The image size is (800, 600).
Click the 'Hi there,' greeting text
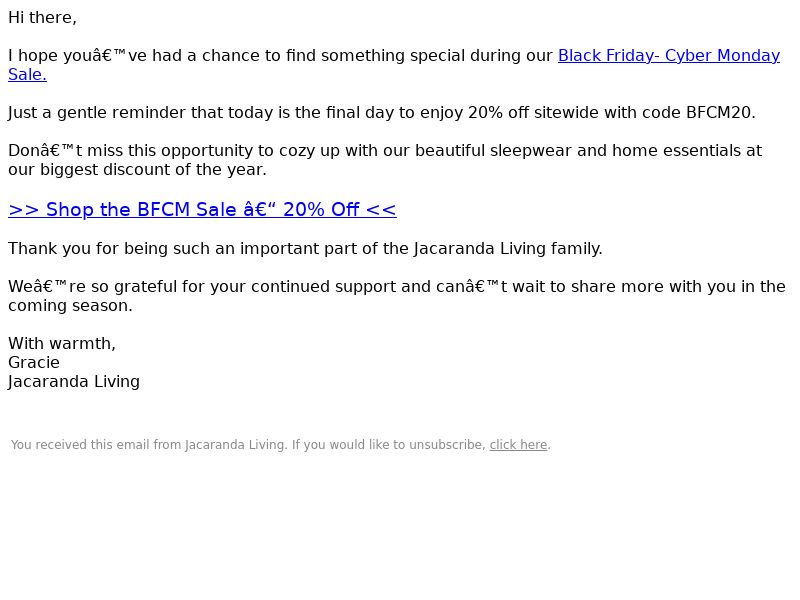click(42, 17)
